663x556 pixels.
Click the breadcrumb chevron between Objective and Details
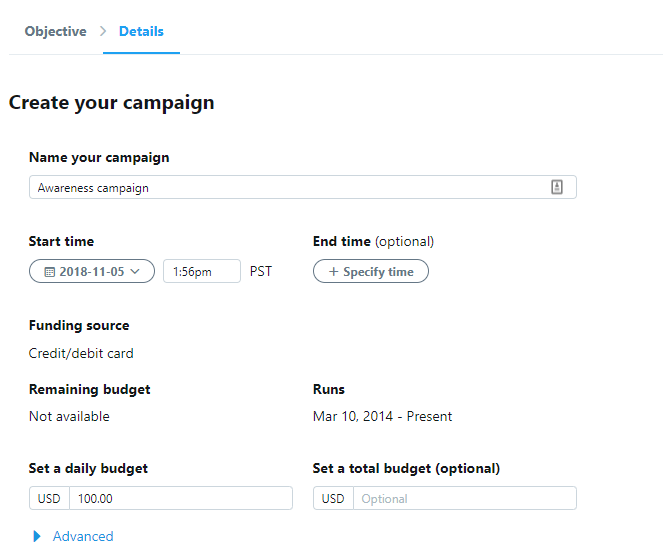103,31
